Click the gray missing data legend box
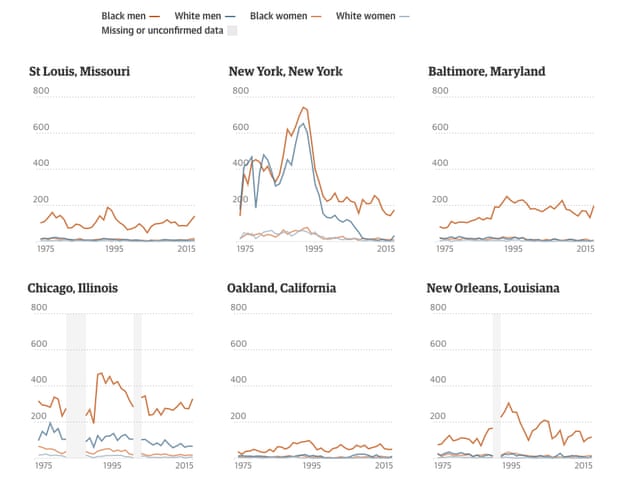The image size is (620, 485). [x=232, y=31]
